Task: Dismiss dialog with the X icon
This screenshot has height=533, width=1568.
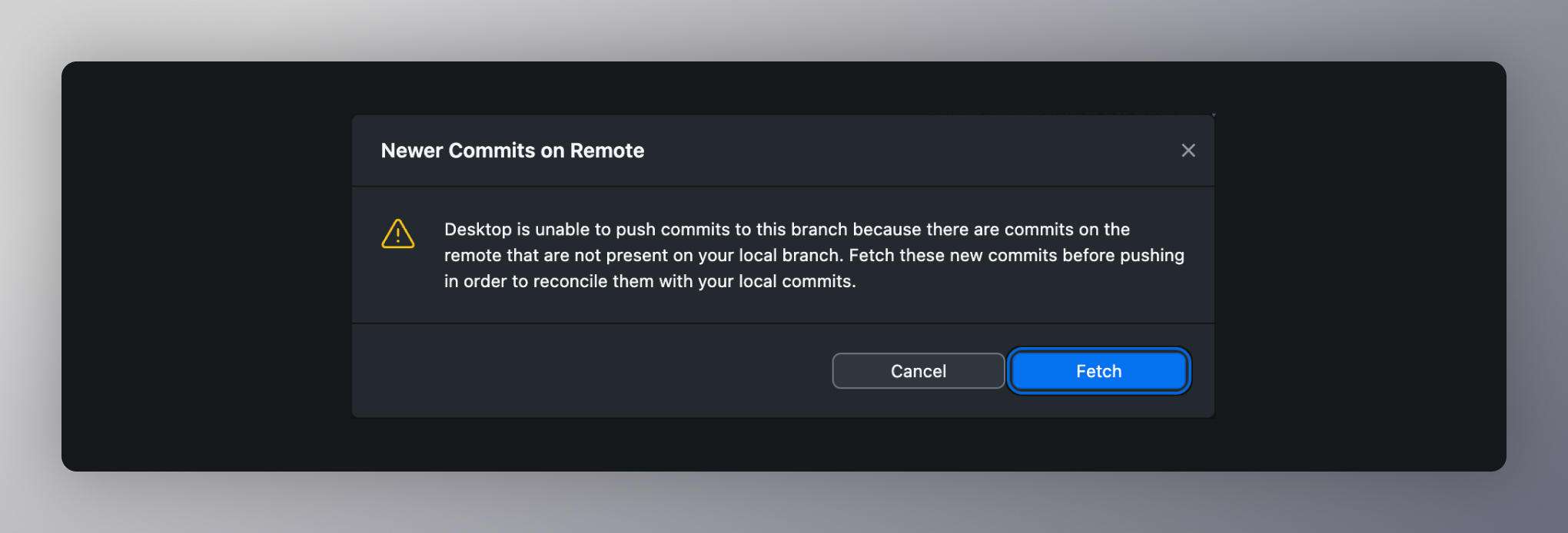Action: 1188,151
